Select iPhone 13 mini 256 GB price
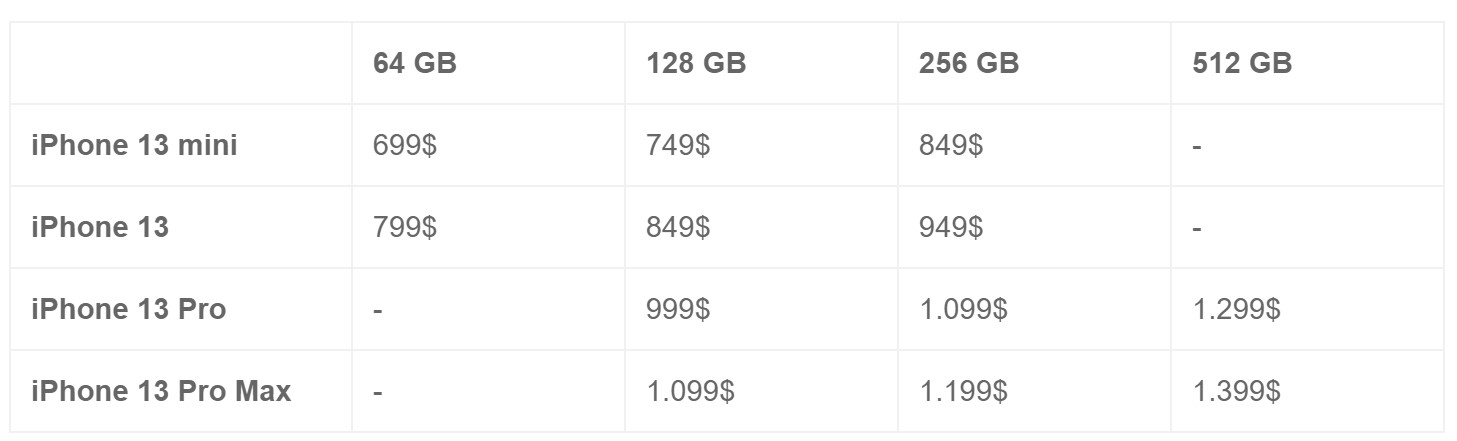This screenshot has width=1457, height=441. coord(951,145)
